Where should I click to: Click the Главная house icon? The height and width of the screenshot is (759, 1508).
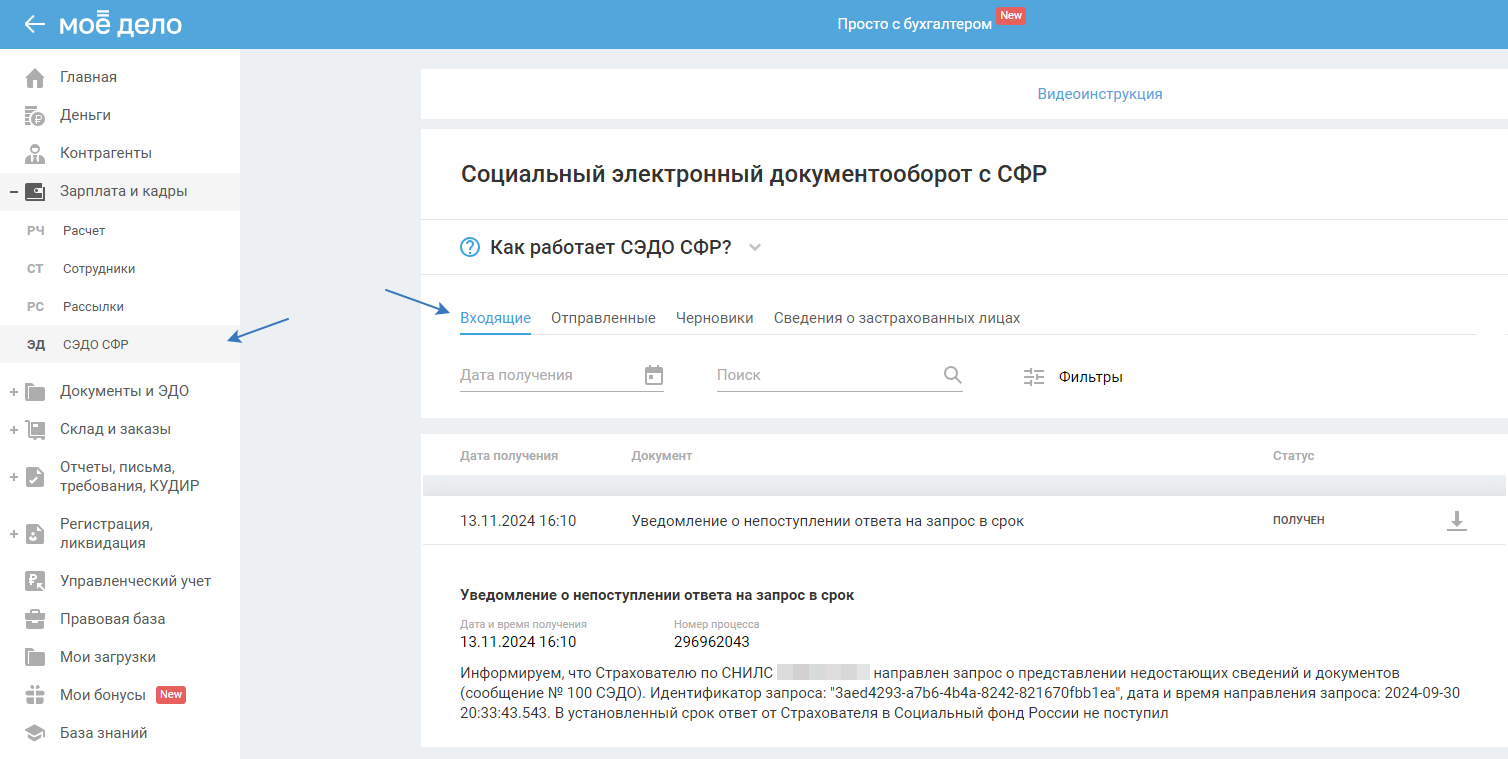pos(35,77)
